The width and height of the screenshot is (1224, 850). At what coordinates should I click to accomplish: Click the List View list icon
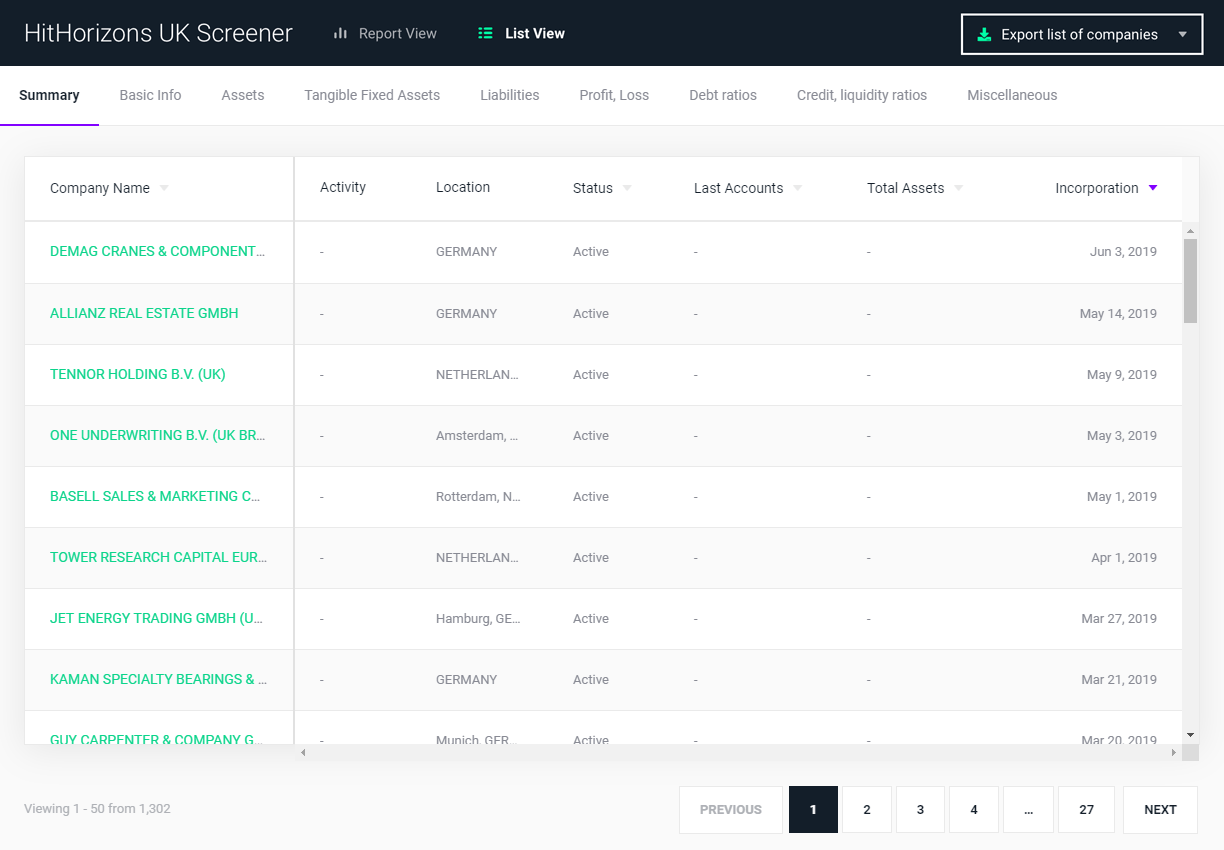(x=485, y=33)
